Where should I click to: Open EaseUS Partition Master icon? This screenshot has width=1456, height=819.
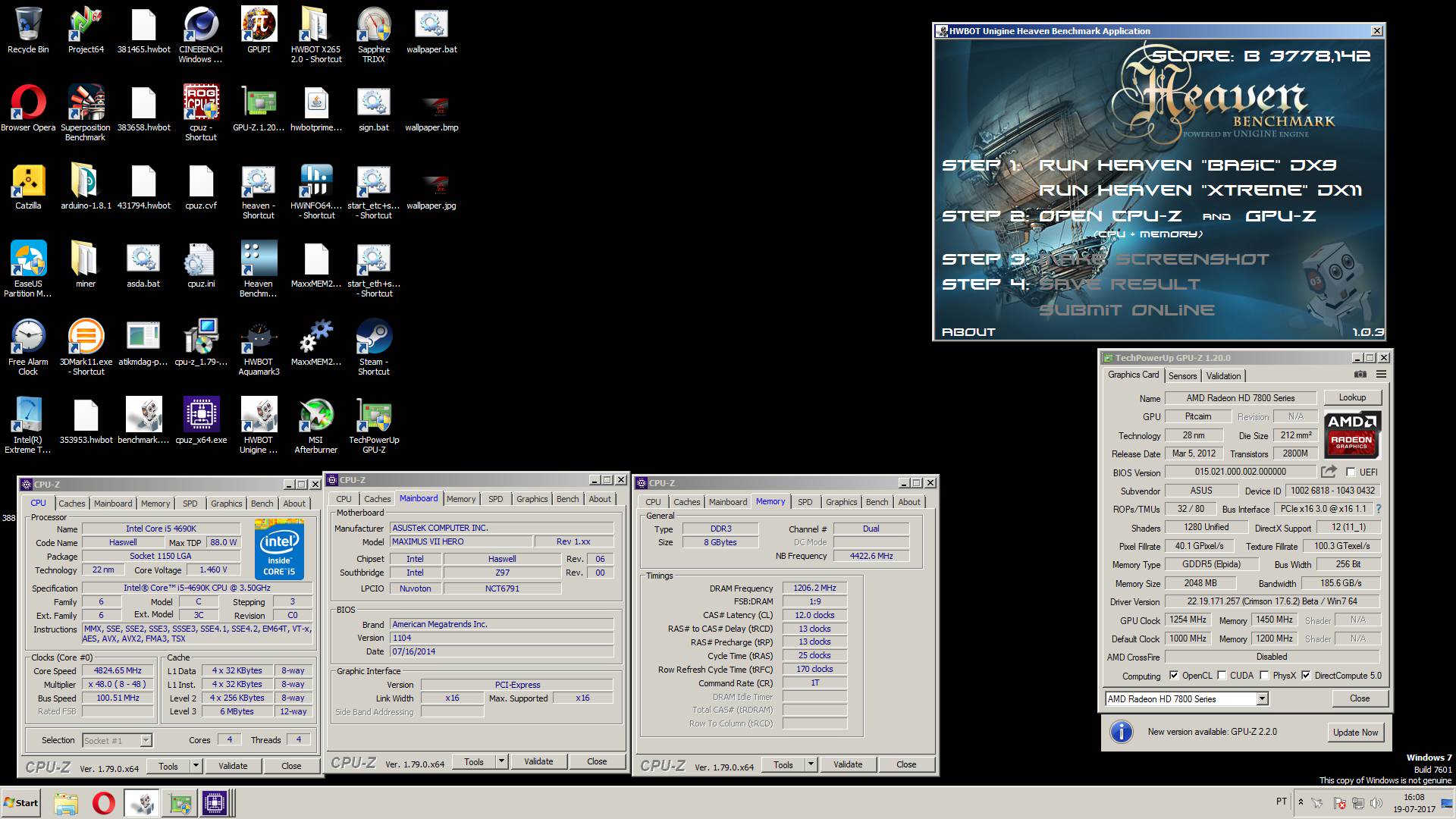click(28, 269)
